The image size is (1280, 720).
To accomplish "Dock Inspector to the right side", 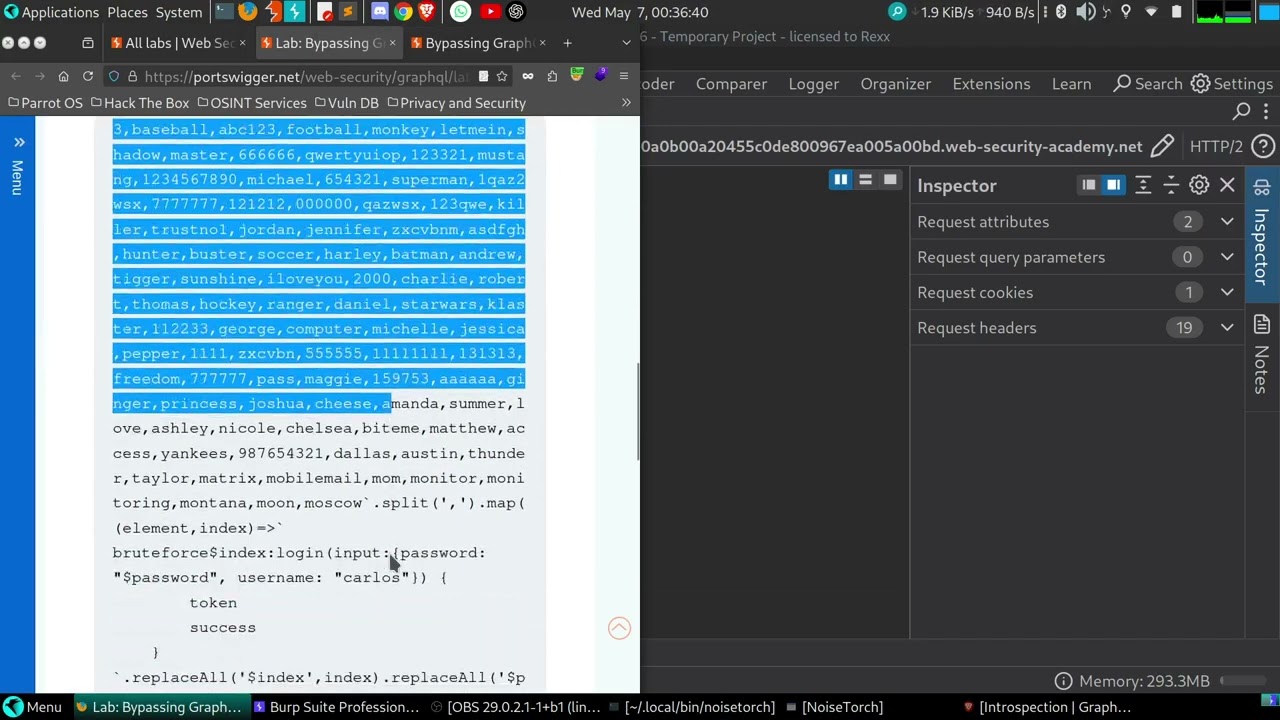I will [x=1113, y=185].
